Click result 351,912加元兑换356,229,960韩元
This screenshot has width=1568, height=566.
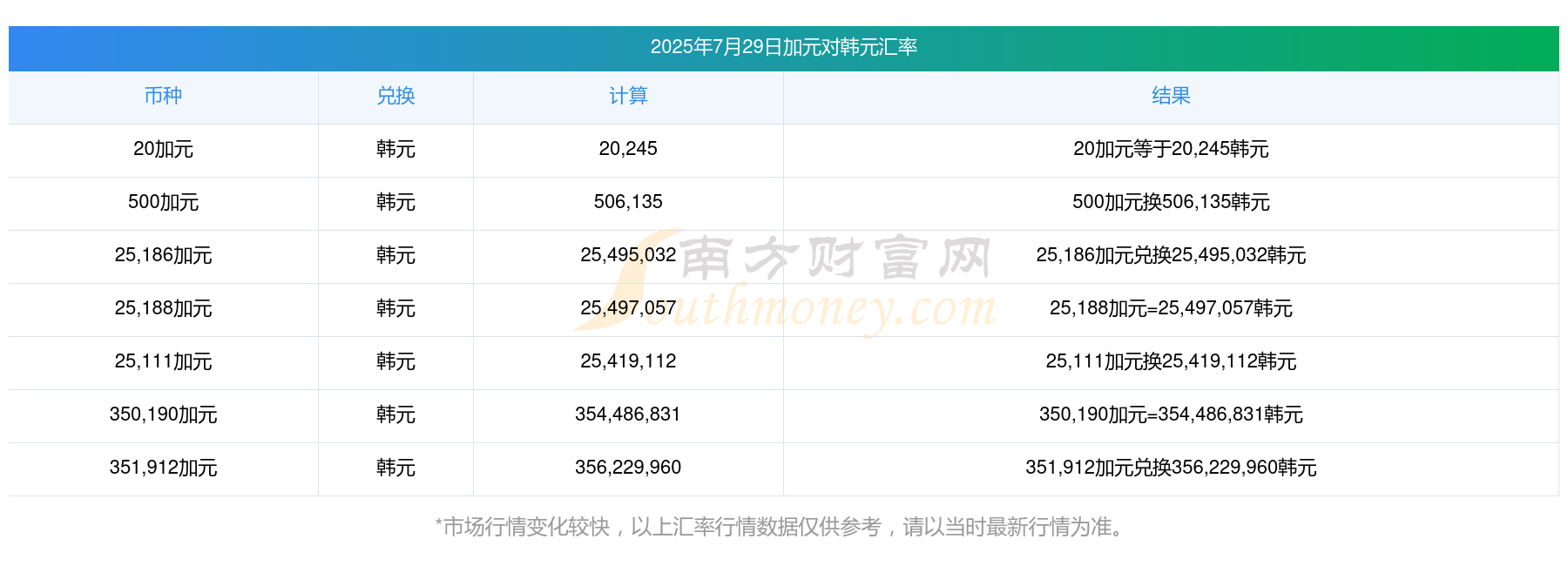click(1171, 468)
